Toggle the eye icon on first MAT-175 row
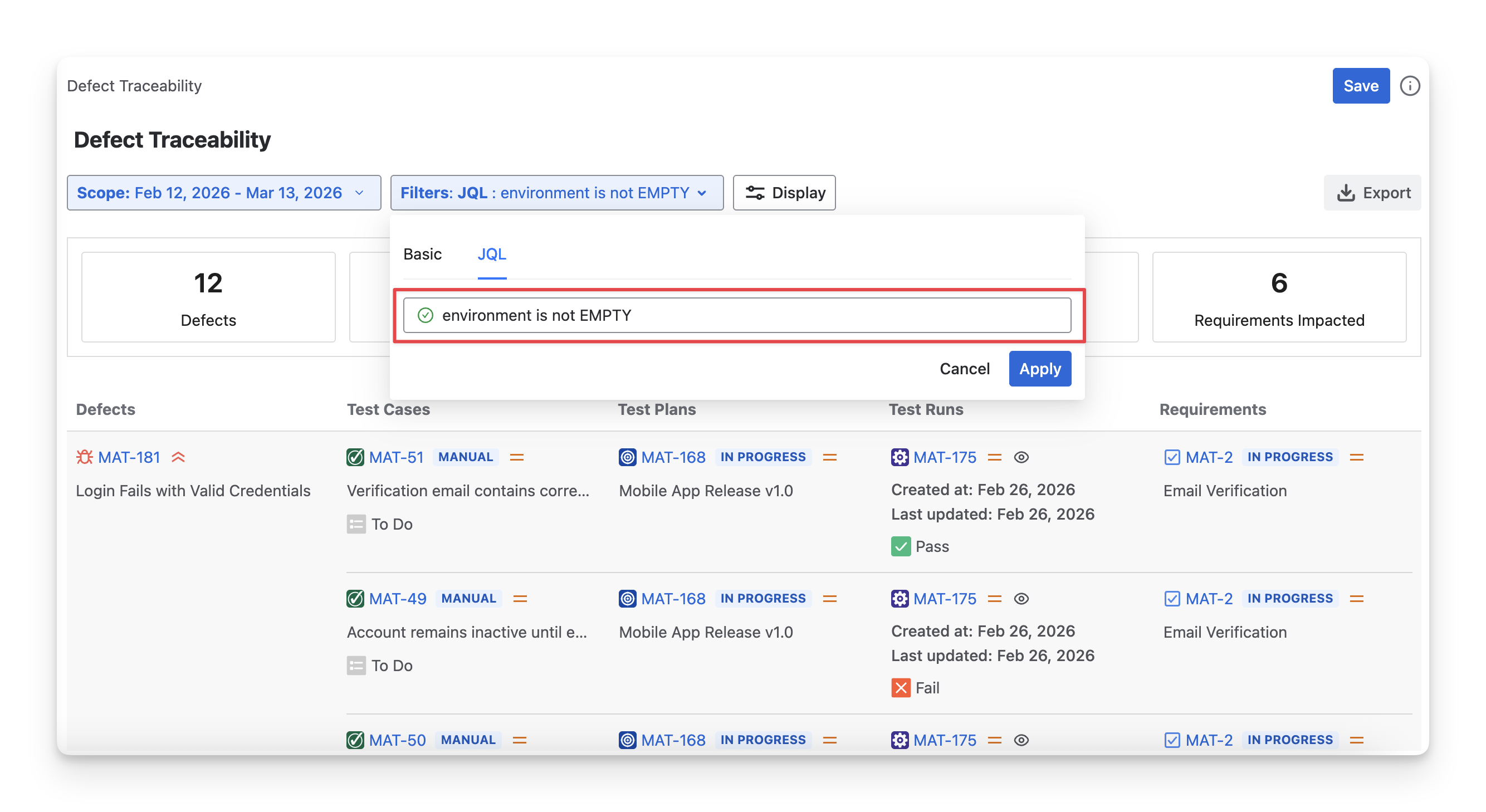 [x=1021, y=457]
